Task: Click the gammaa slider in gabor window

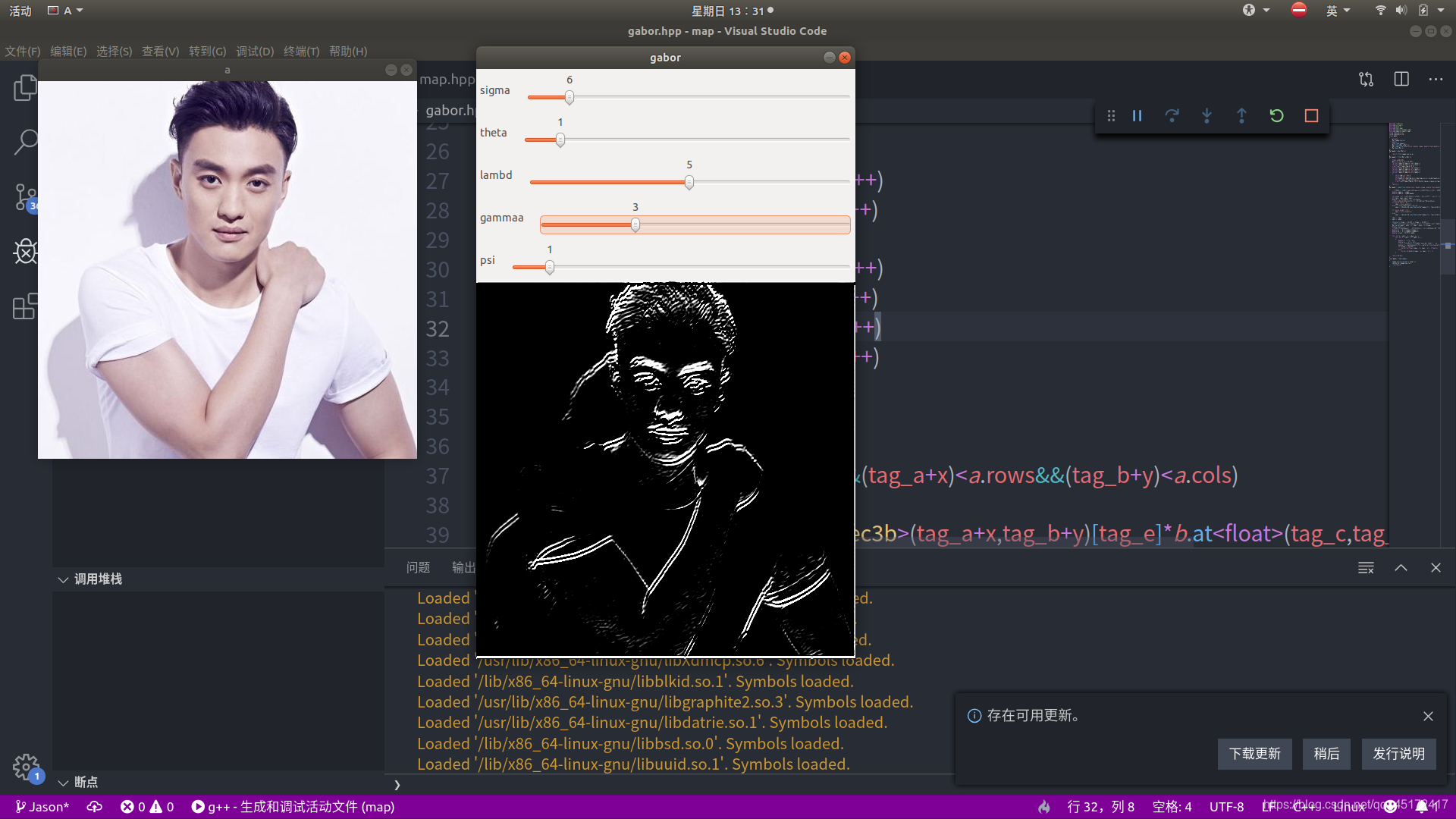Action: 695,224
